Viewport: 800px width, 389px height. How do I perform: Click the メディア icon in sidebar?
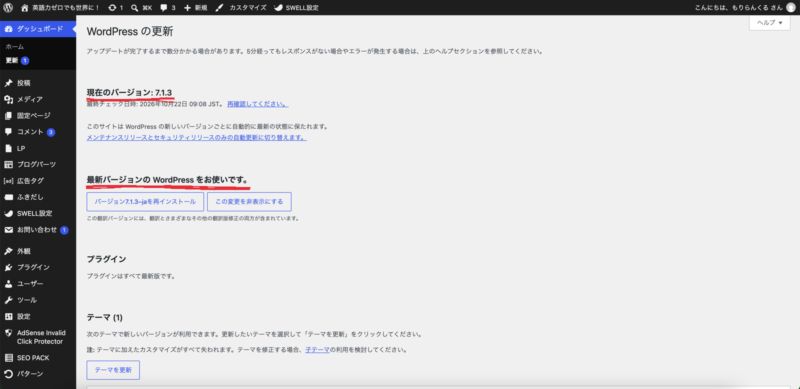(8, 99)
